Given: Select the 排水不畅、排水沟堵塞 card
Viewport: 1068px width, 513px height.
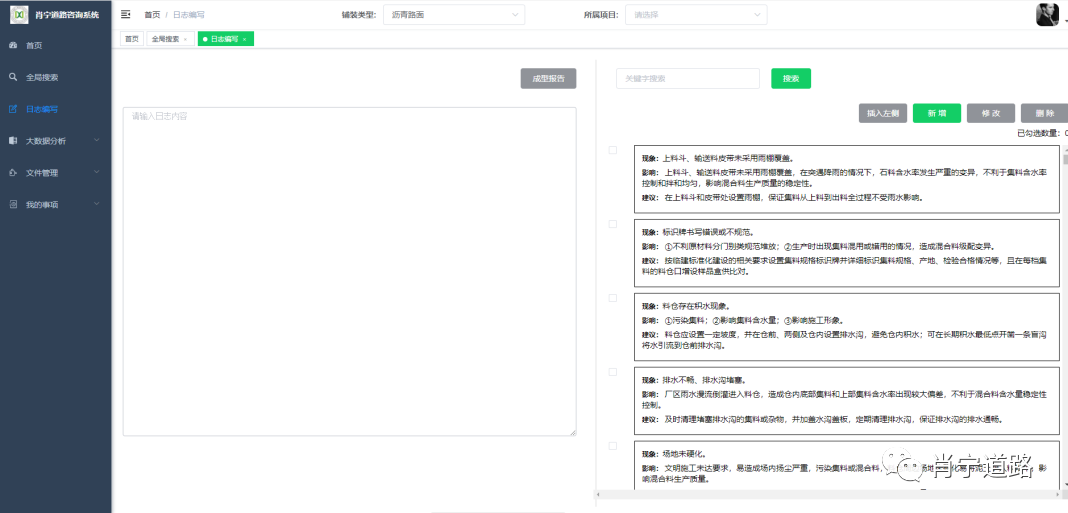Looking at the screenshot, I should (x=847, y=401).
